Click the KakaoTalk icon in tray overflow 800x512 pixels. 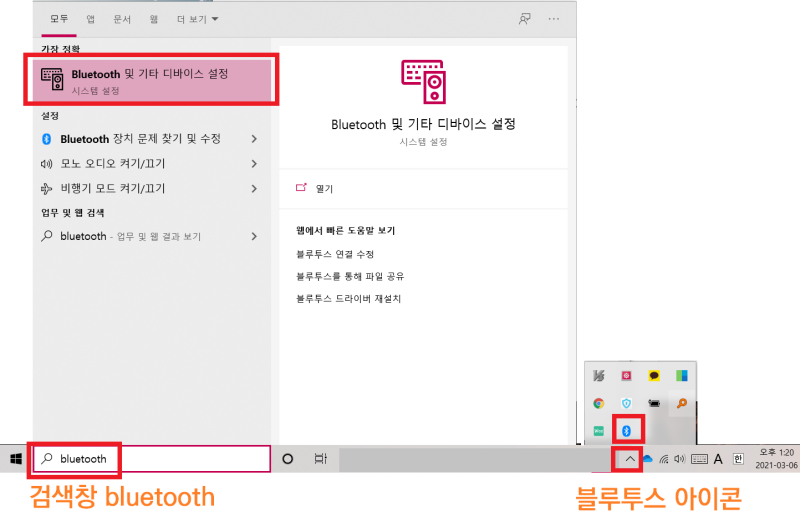point(654,376)
